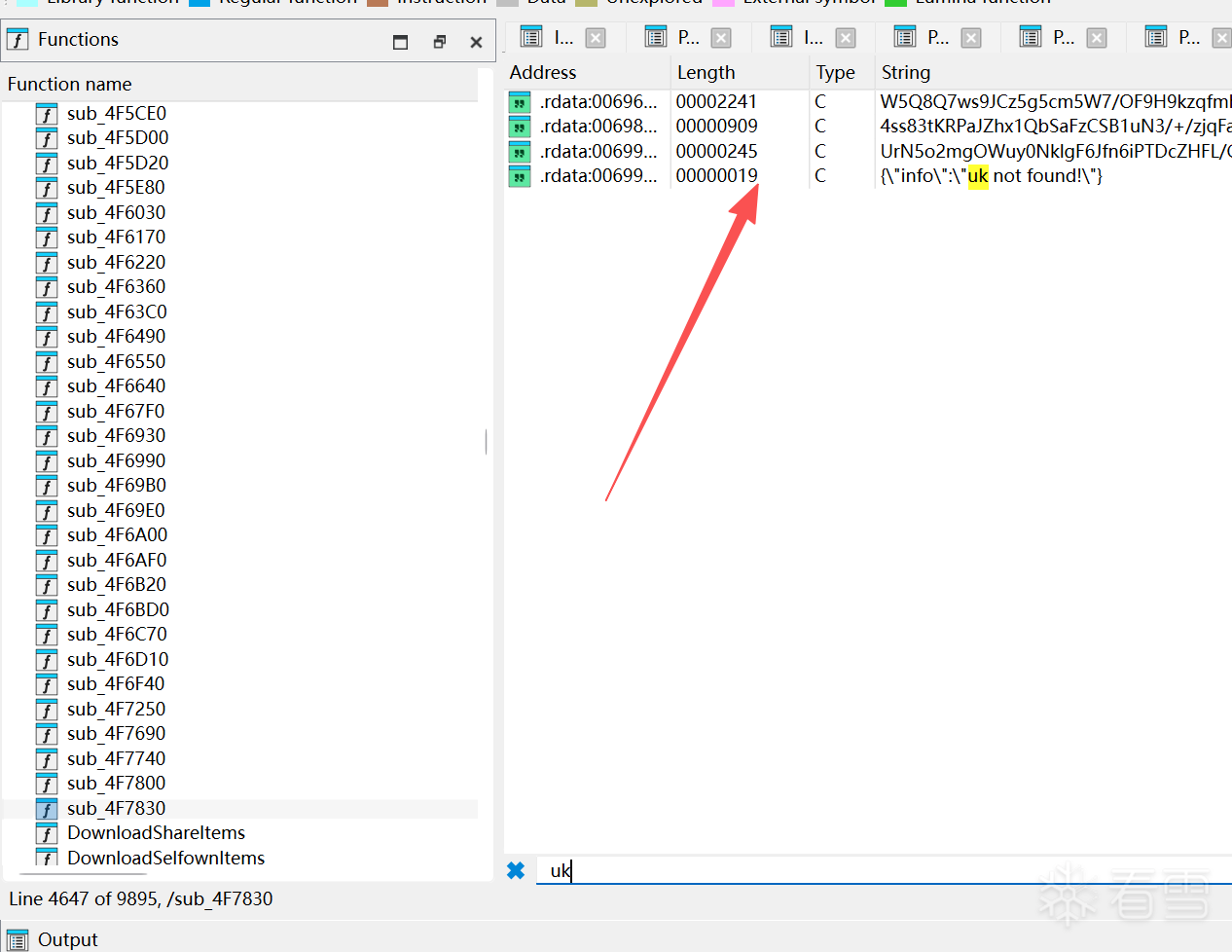The width and height of the screenshot is (1232, 952).
Task: Click function icon beside sub_4F7250
Action: [x=47, y=710]
